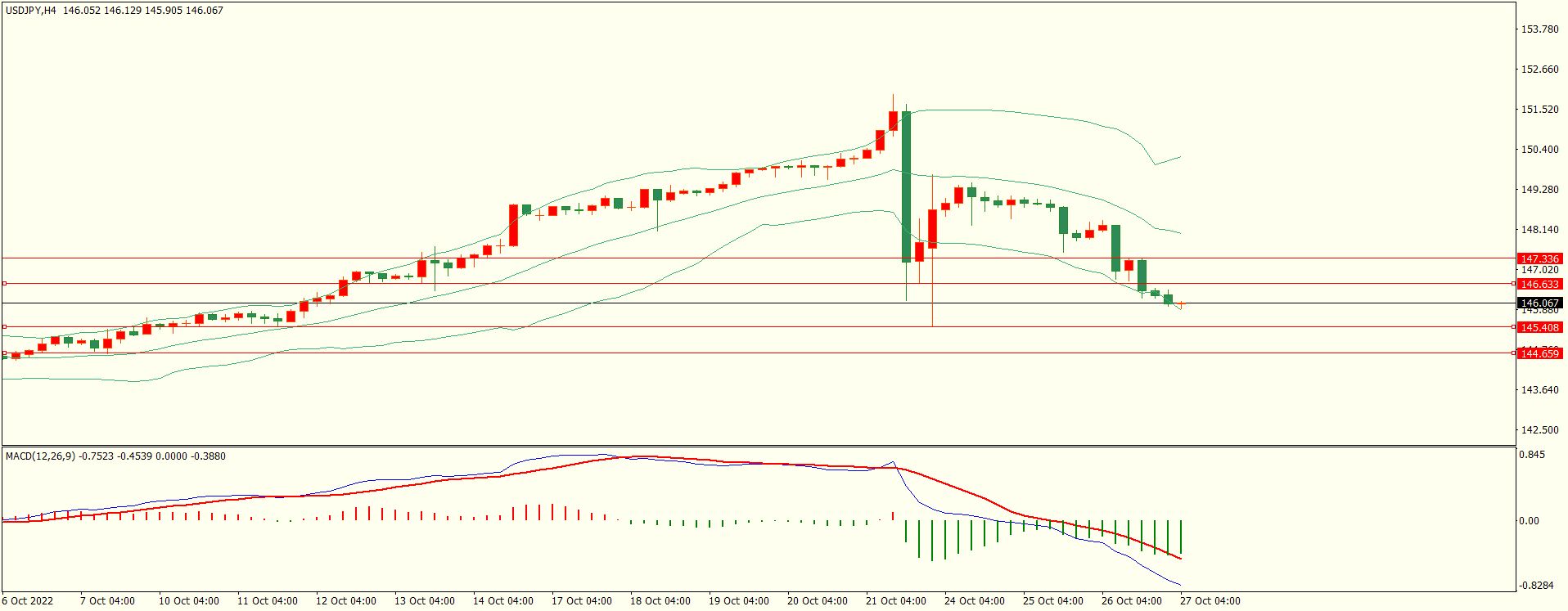Viewport: 1568px width, 611px height.
Task: Select the red horizontal line at 146.633
Action: [x=655, y=284]
